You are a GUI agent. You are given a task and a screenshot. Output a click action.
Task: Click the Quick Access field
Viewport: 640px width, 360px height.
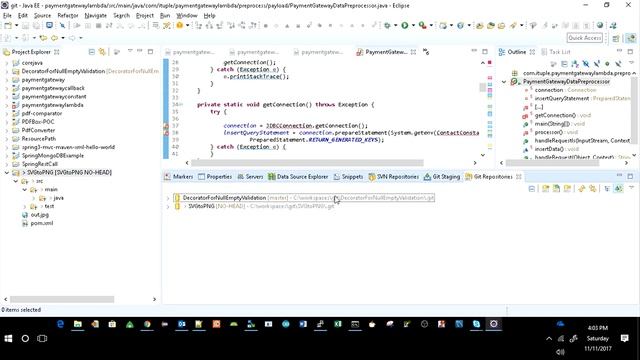pyautogui.click(x=585, y=38)
